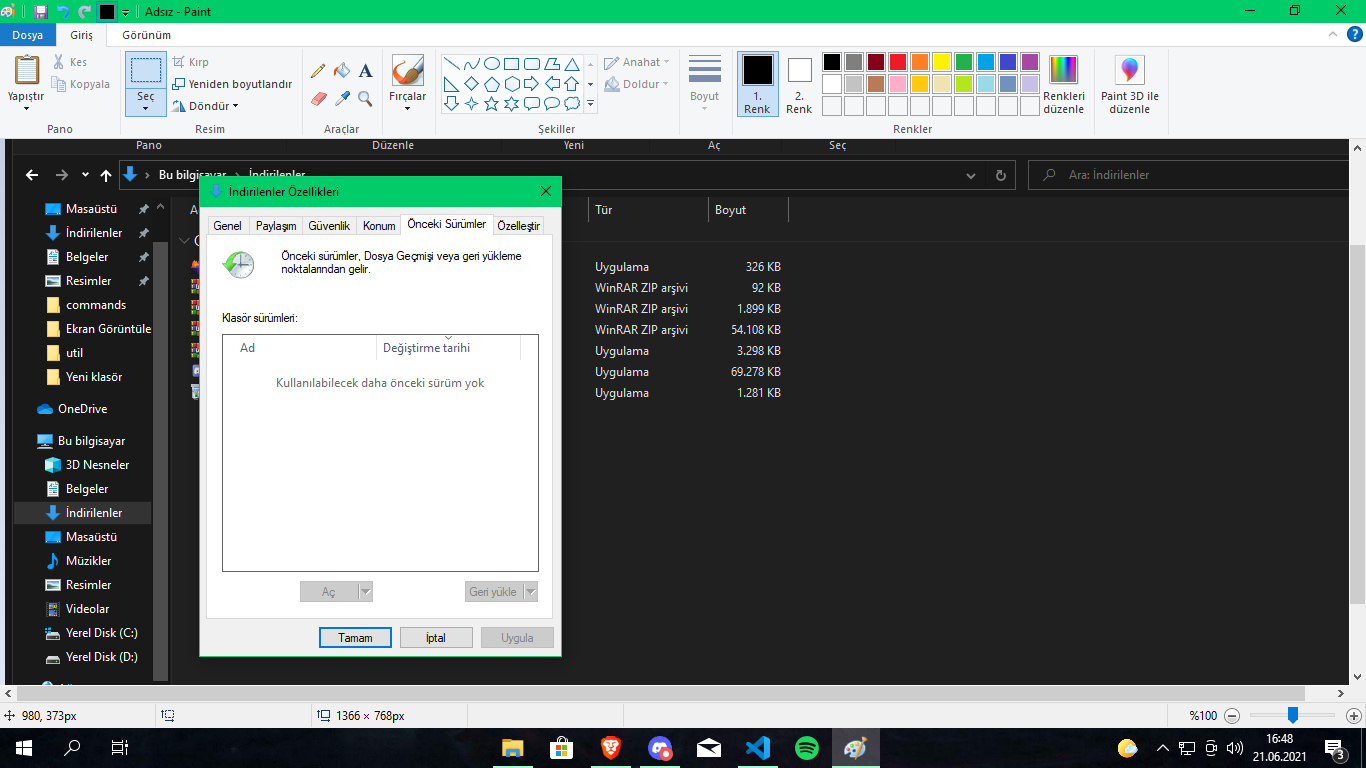1366x768 pixels.
Task: Open Renkleri düzenle color editor
Action: pyautogui.click(x=1063, y=84)
